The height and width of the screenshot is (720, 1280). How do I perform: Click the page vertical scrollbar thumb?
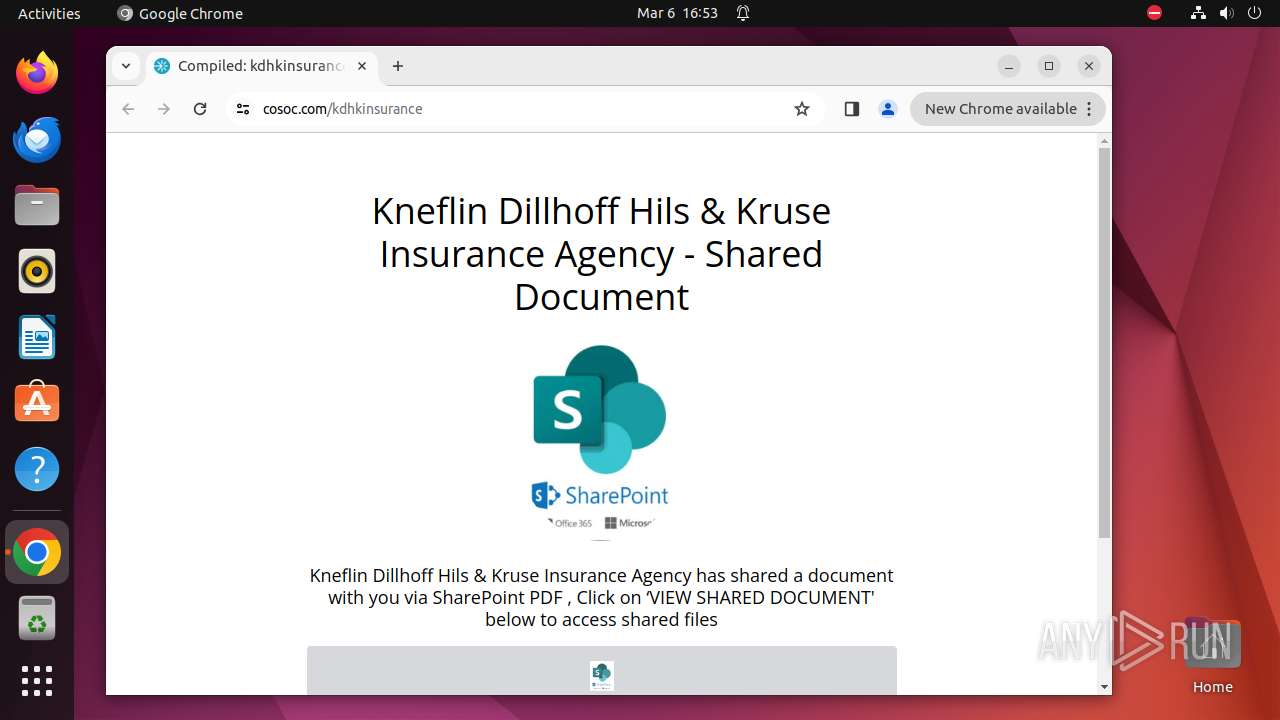(x=1104, y=343)
